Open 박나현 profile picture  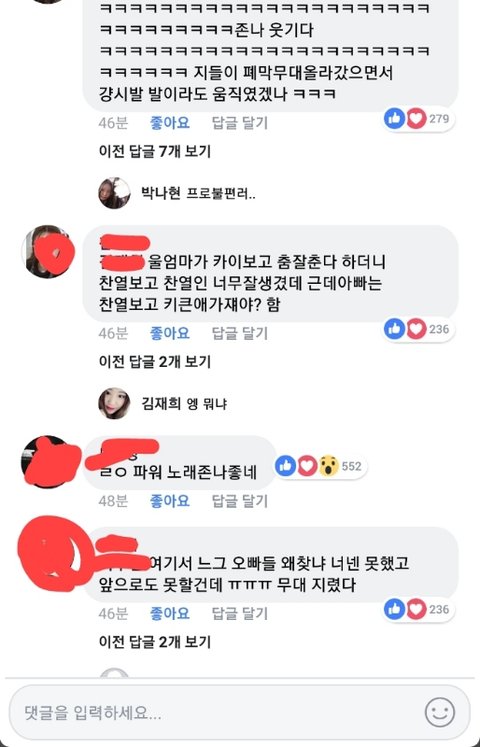point(114,193)
